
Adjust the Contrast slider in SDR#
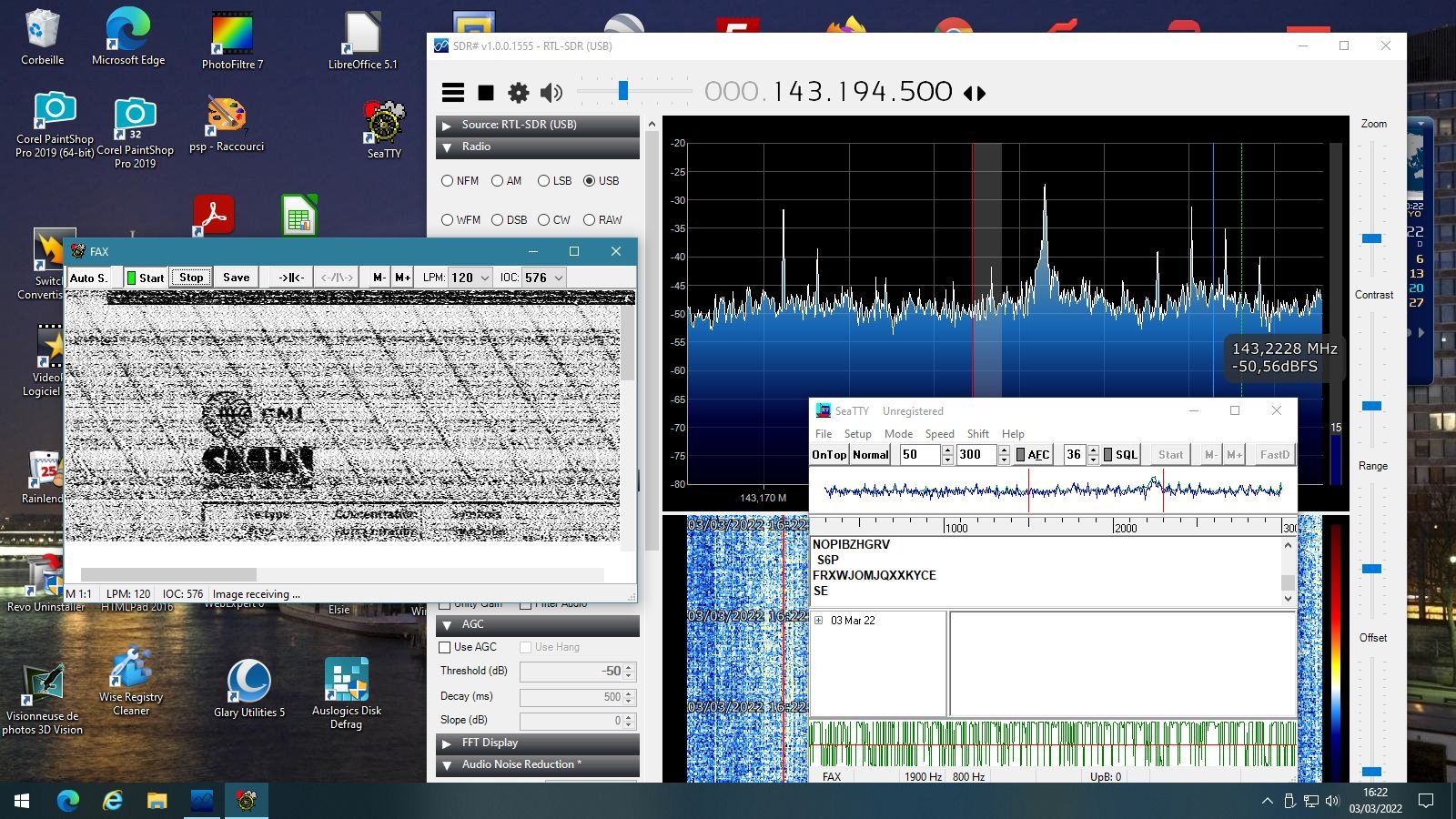1371,406
